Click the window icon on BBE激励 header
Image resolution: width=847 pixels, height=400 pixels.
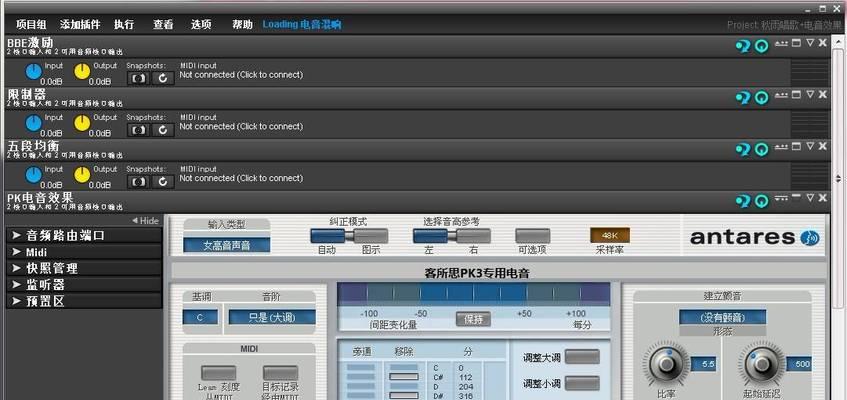(x=796, y=43)
